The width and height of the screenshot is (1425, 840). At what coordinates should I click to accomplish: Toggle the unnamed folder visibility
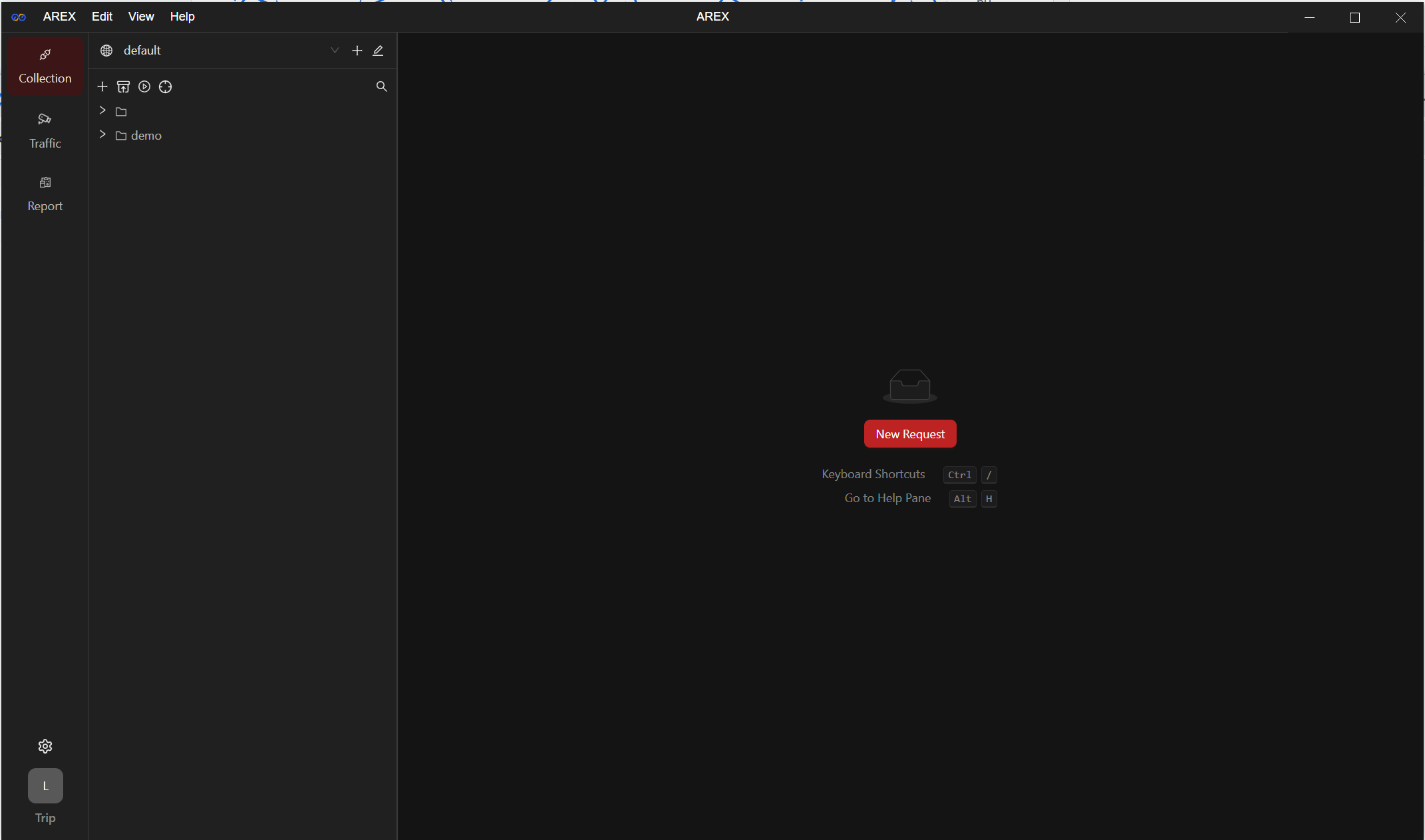point(103,110)
